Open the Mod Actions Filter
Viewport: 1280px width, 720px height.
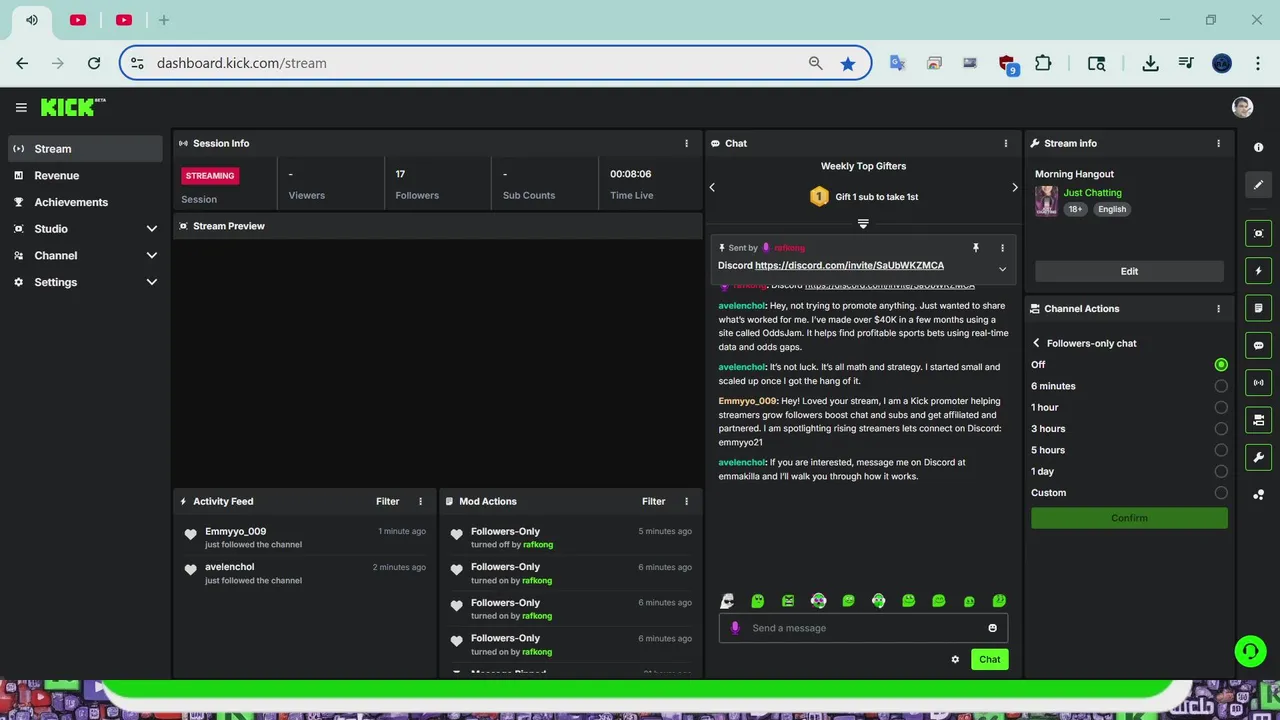click(x=653, y=502)
